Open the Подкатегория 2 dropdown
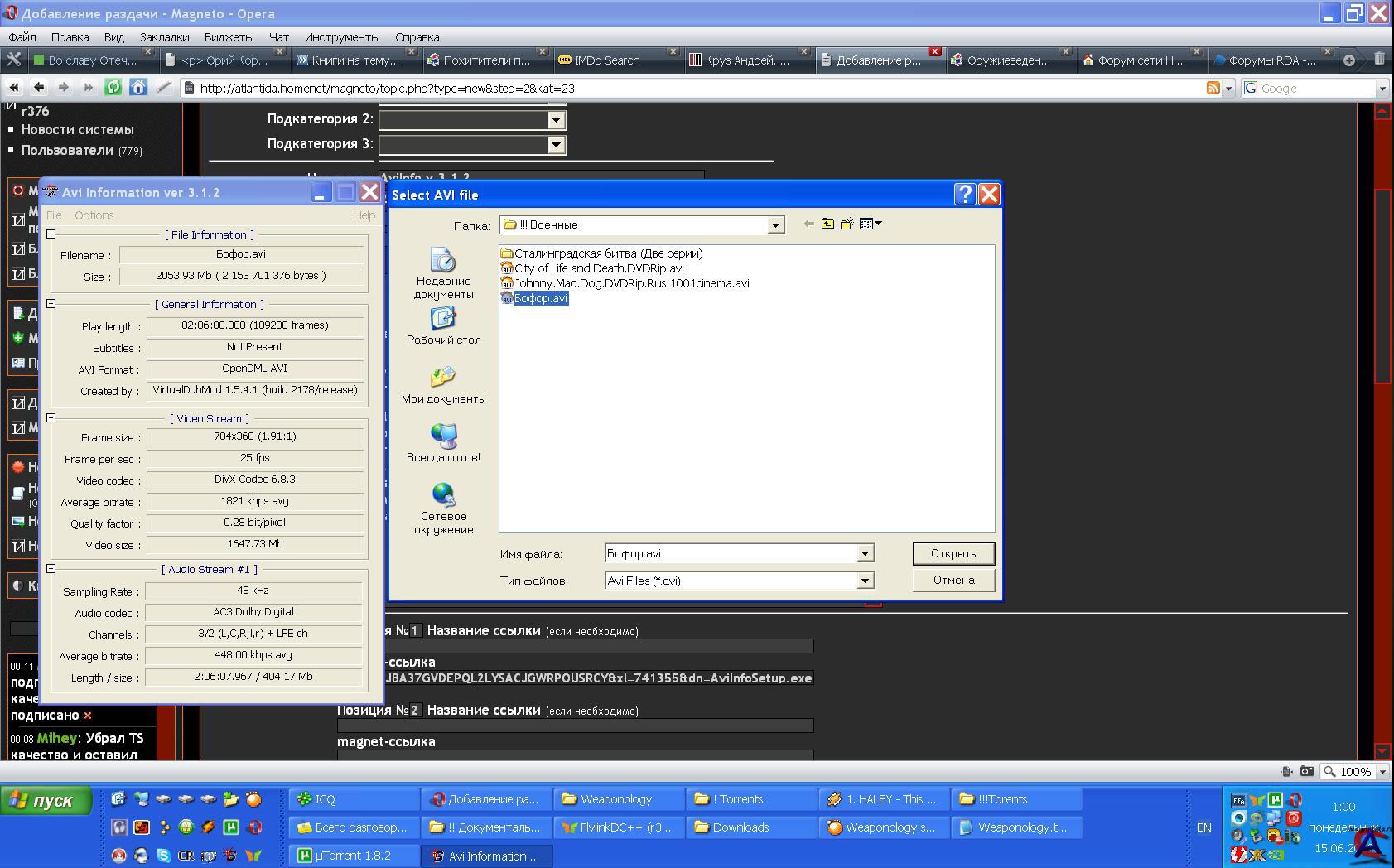The height and width of the screenshot is (868, 1394). click(556, 120)
